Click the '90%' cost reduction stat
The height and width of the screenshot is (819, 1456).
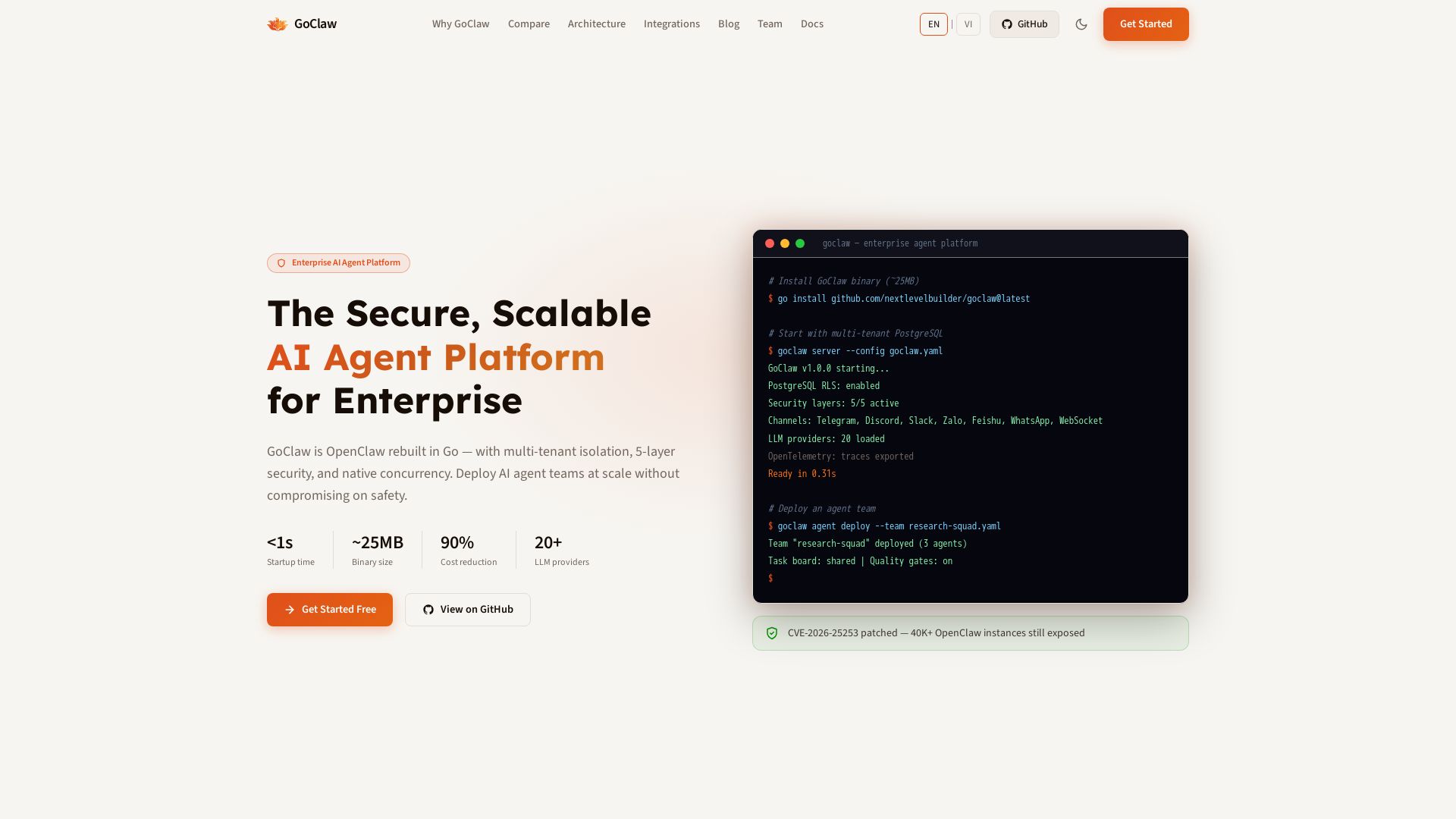click(469, 550)
